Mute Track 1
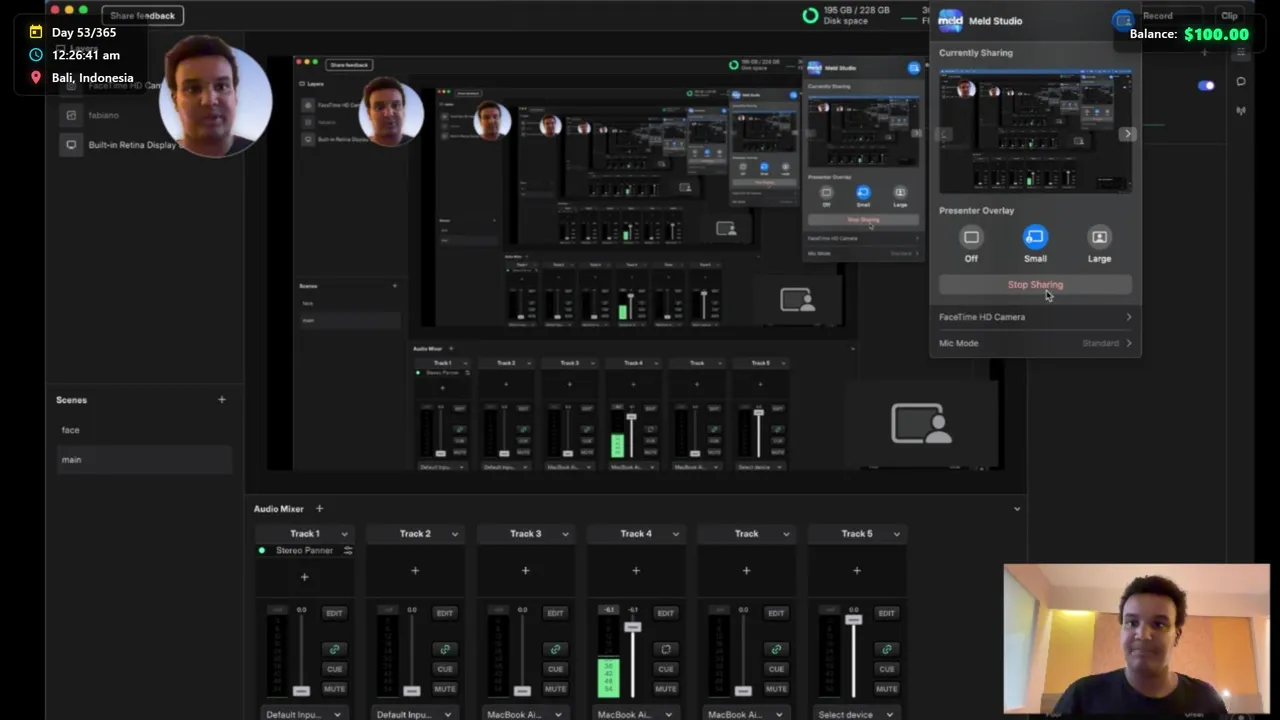The height and width of the screenshot is (720, 1280). (x=334, y=689)
